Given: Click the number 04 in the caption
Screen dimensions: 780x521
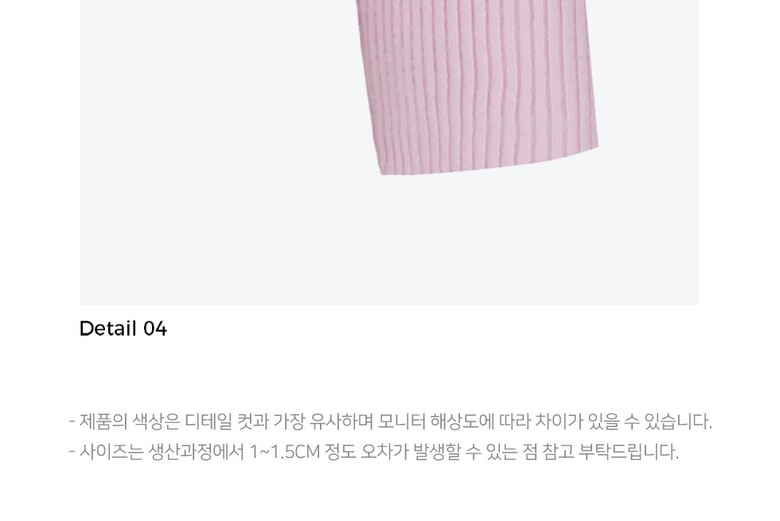Looking at the screenshot, I should tap(155, 328).
